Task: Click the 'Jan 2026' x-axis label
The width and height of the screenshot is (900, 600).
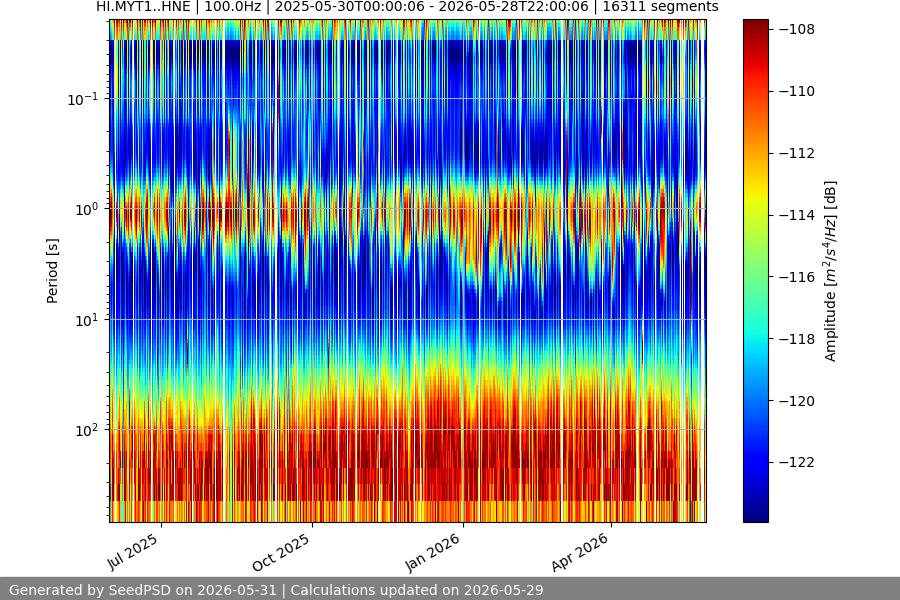Action: pyautogui.click(x=433, y=552)
